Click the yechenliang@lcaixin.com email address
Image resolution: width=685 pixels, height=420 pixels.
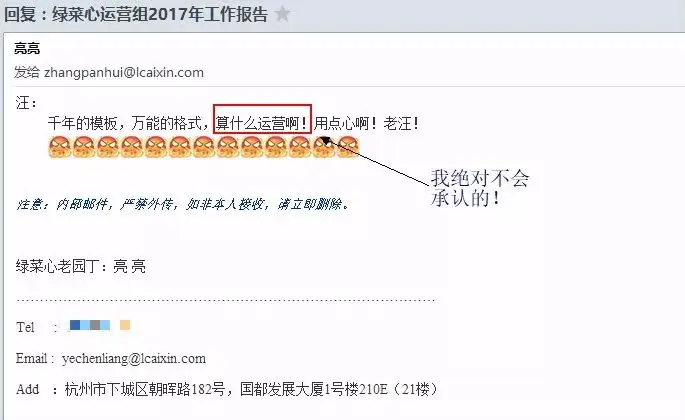coord(134,358)
